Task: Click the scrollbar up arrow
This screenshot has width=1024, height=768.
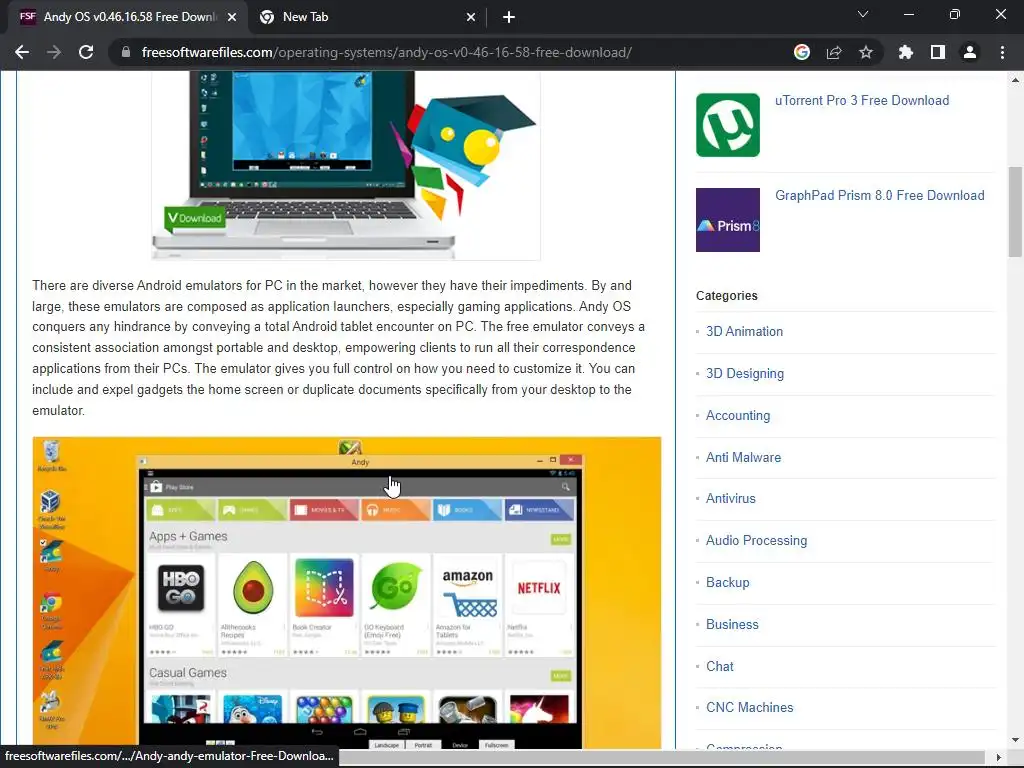Action: pyautogui.click(x=1015, y=80)
